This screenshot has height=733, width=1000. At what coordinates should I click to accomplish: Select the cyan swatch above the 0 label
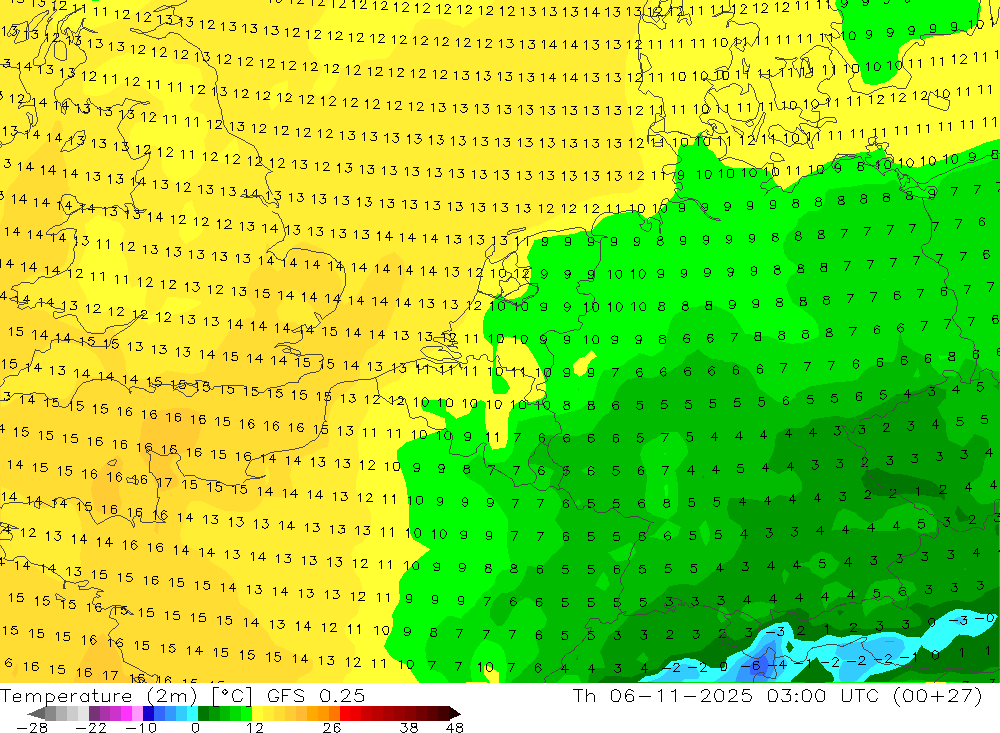[193, 713]
